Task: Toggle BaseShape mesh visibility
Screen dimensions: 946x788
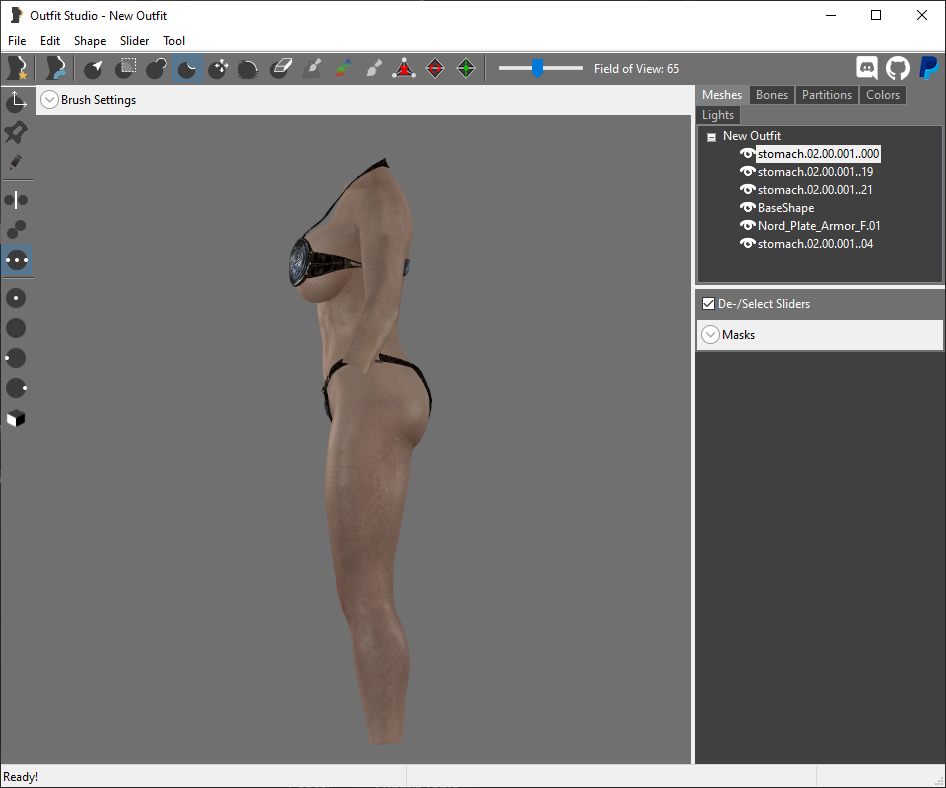Action: pos(748,208)
